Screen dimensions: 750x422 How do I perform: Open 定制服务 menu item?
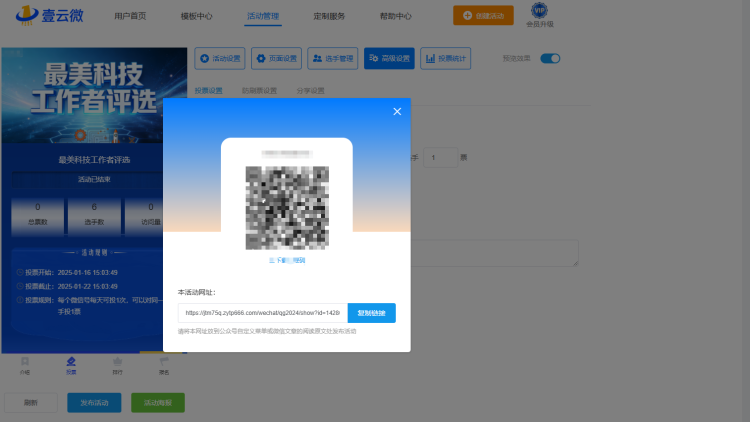click(329, 16)
